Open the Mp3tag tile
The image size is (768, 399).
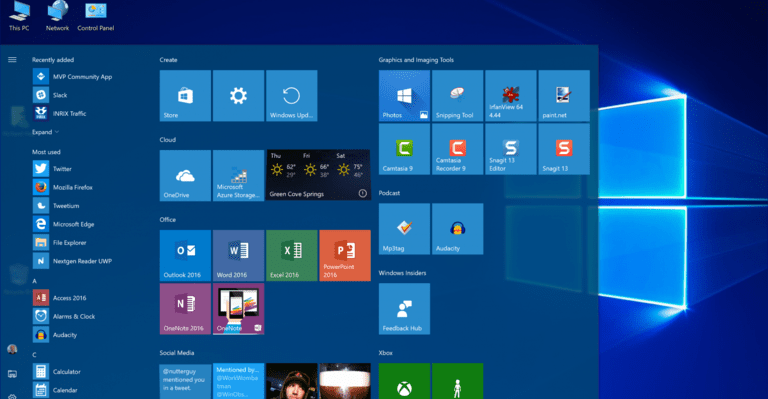pyautogui.click(x=404, y=229)
